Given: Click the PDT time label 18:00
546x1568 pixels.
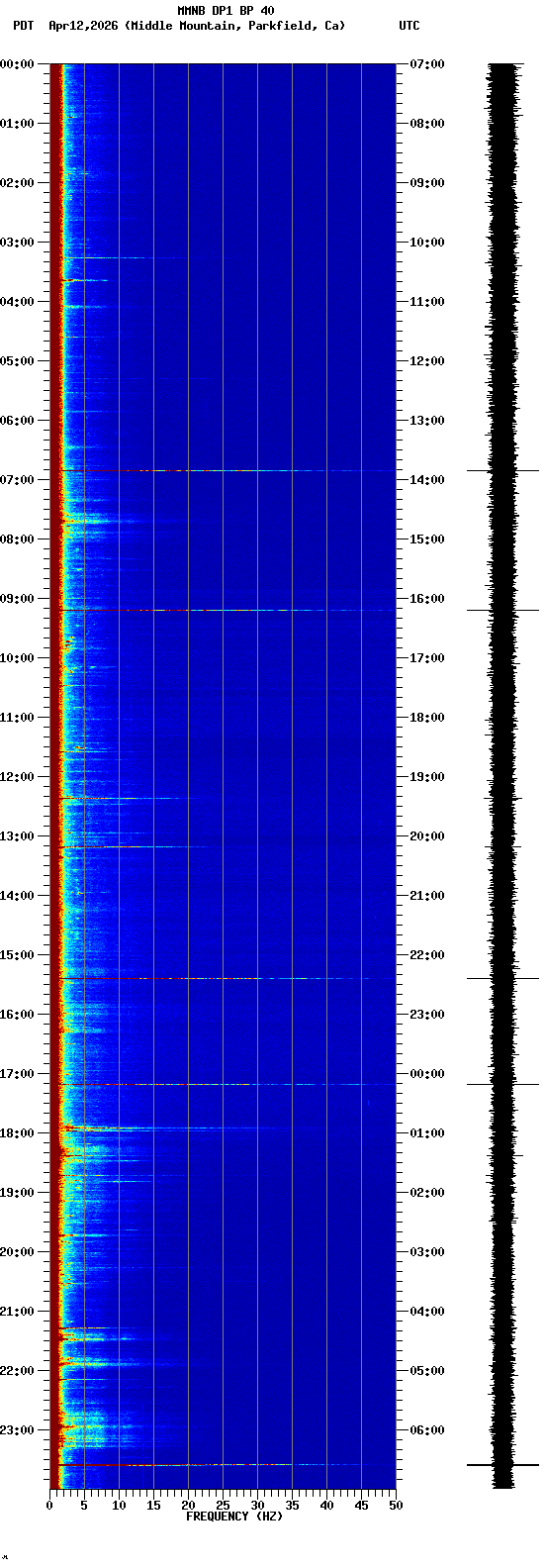Looking at the screenshot, I should click(x=17, y=1133).
